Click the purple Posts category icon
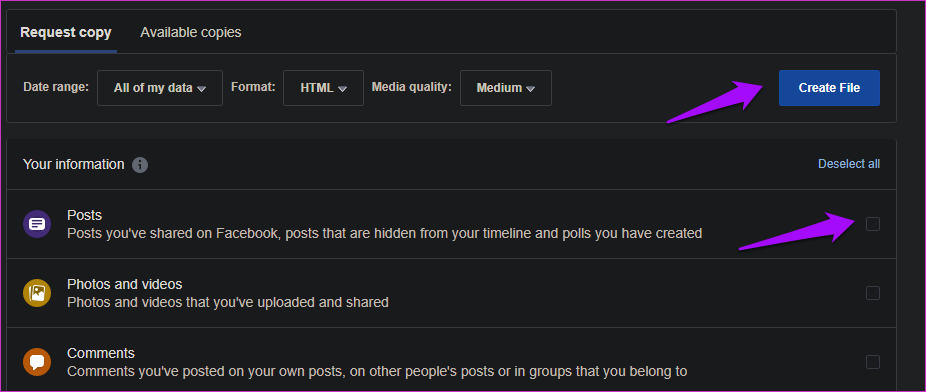Viewport: 926px width, 392px height. (37, 224)
